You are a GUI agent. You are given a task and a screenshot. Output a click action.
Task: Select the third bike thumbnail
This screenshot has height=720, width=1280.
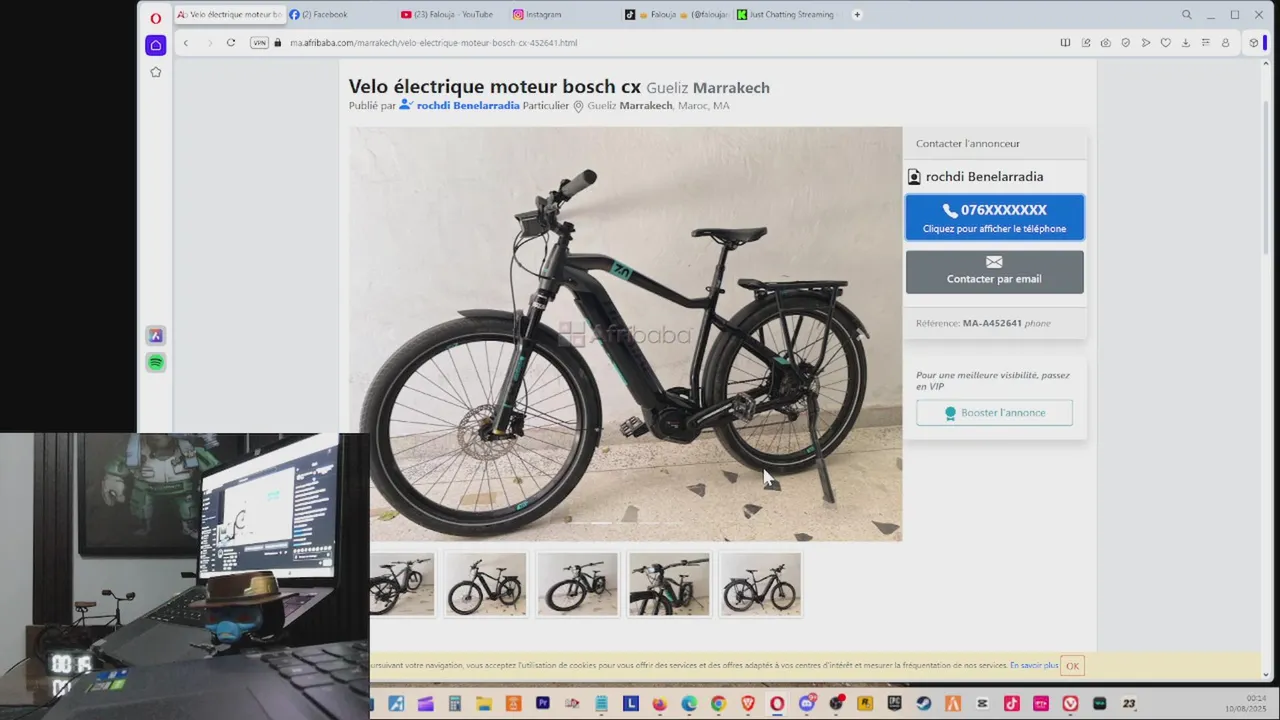(x=577, y=585)
